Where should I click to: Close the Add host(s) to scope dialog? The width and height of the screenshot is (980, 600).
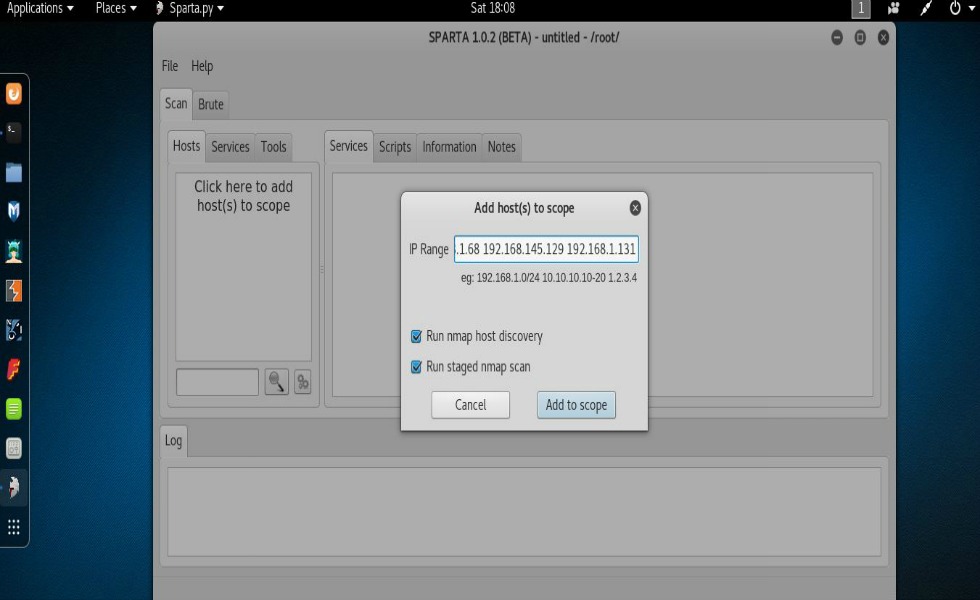point(635,208)
